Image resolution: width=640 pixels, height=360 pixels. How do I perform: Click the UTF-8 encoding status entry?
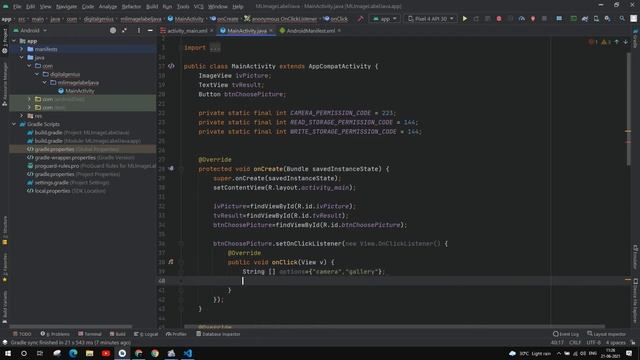(593, 343)
